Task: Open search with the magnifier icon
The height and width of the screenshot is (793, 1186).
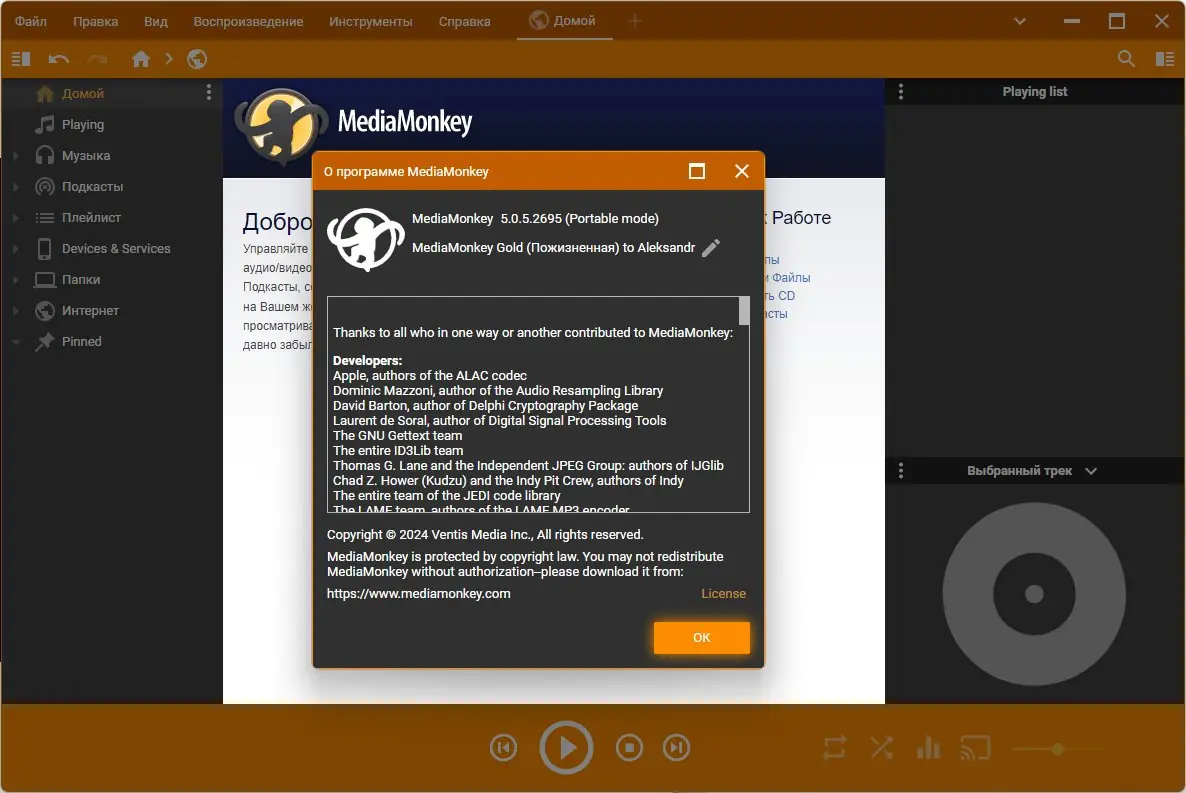Action: click(1125, 58)
